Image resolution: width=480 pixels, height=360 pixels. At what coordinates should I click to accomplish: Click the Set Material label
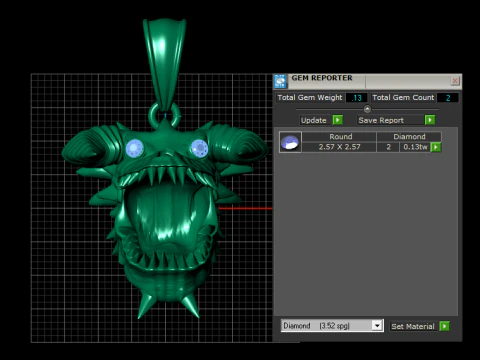(413, 326)
